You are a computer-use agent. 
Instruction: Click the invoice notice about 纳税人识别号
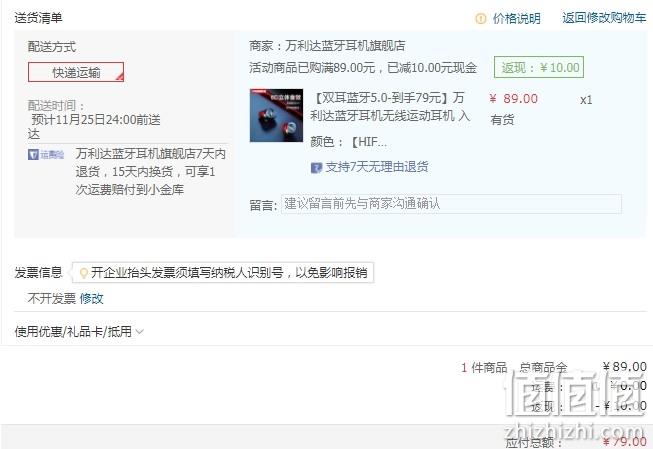tap(229, 273)
